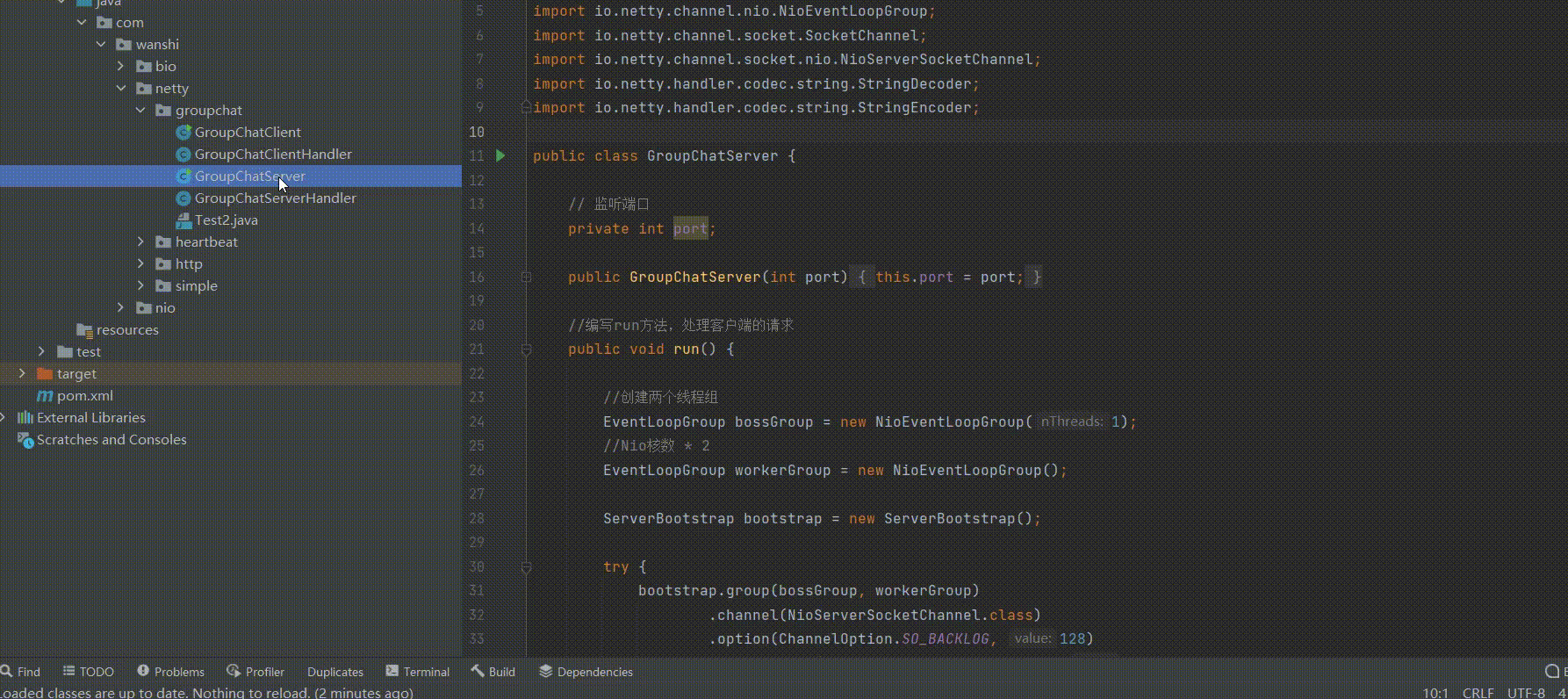The height and width of the screenshot is (699, 1568).
Task: Click the port field on line 14
Action: (x=690, y=228)
